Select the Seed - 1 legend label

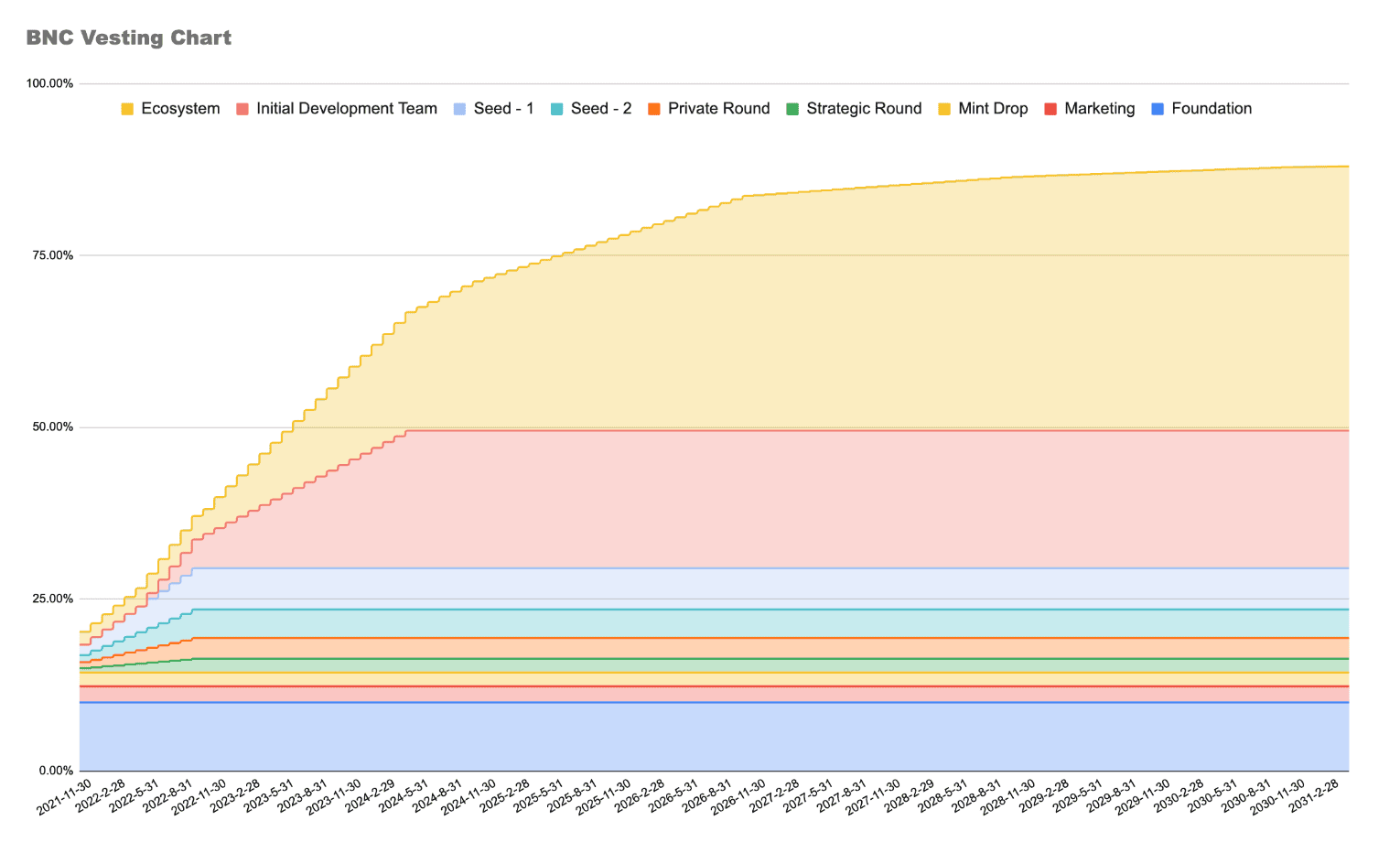(x=504, y=109)
